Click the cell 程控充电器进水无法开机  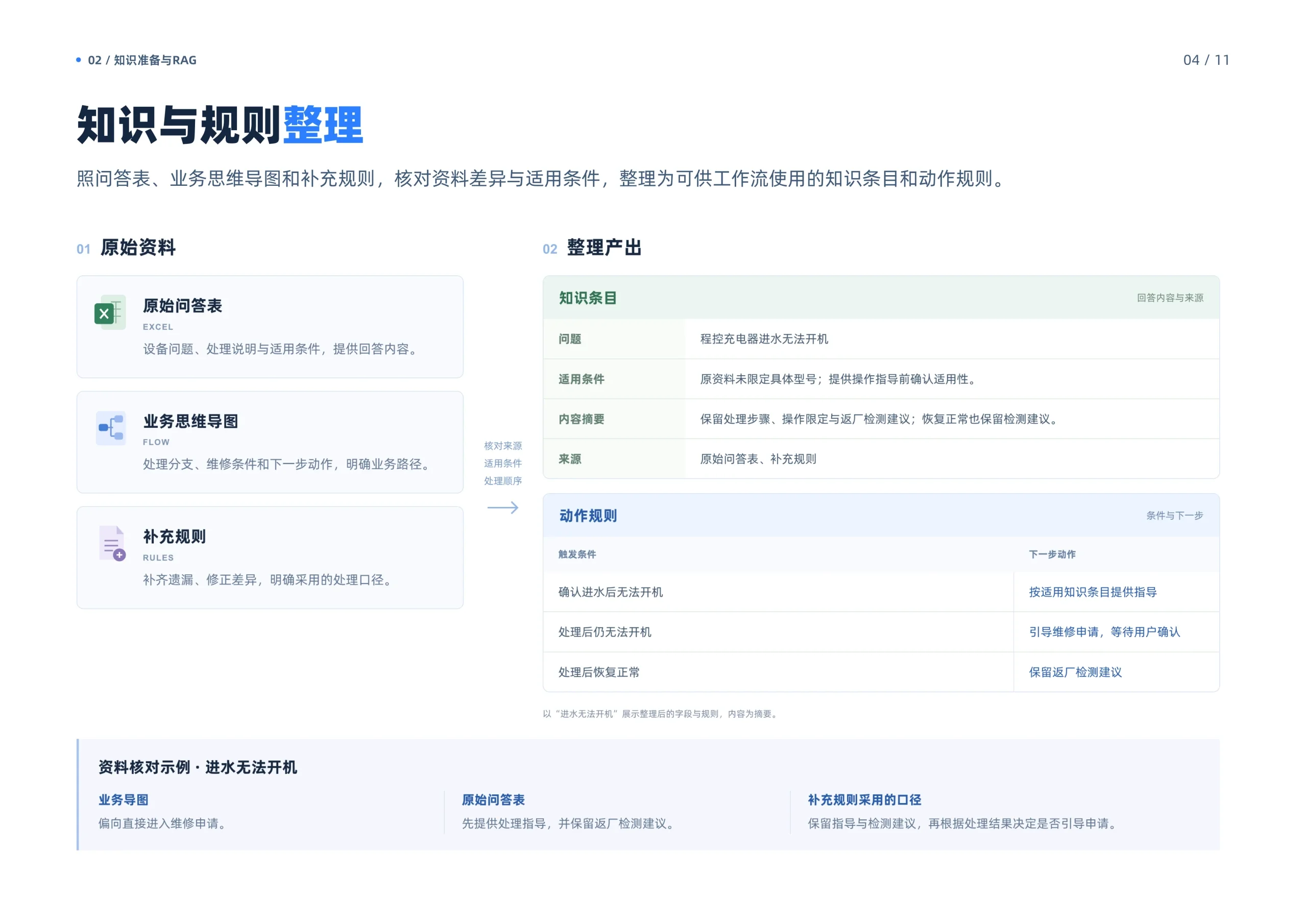[x=764, y=339]
